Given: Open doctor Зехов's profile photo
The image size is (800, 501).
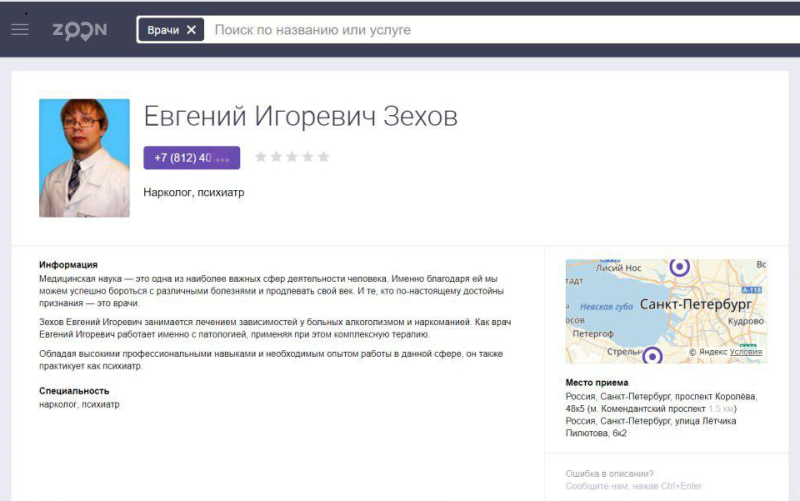Looking at the screenshot, I should (84, 158).
